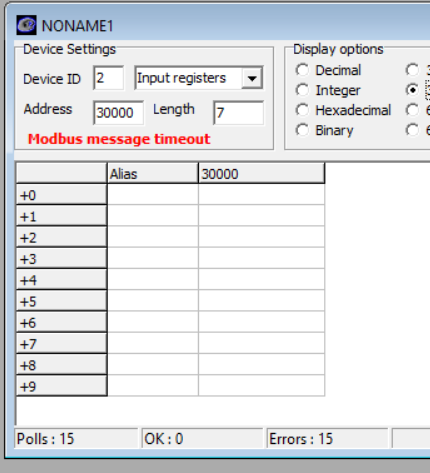
Task: Select the +9 row header
Action: click(x=61, y=387)
